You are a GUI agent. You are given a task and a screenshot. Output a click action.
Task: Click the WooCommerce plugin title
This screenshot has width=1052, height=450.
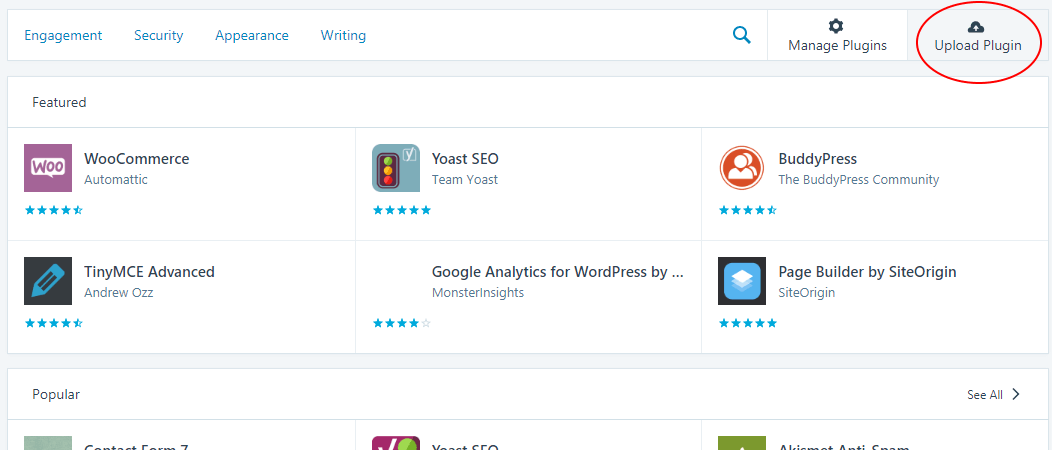click(x=136, y=158)
